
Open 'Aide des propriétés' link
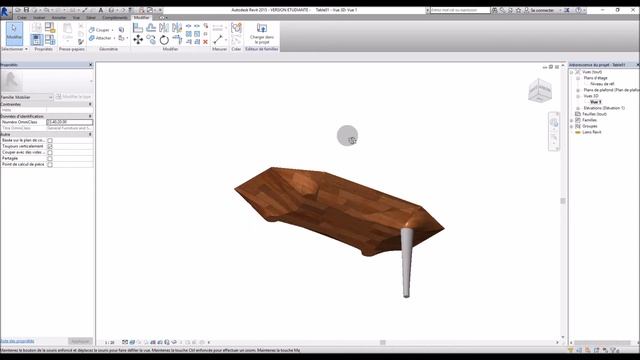point(17,341)
